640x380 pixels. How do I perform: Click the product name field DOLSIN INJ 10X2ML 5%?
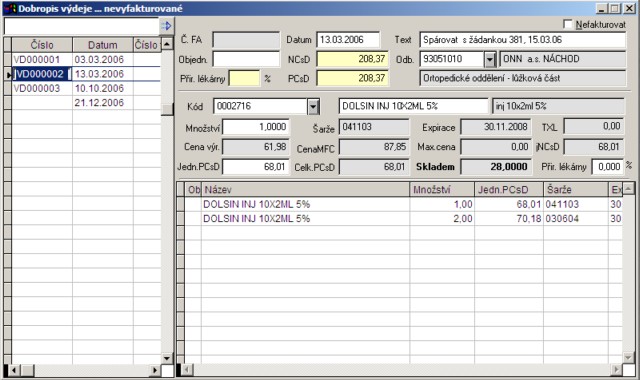pyautogui.click(x=413, y=106)
